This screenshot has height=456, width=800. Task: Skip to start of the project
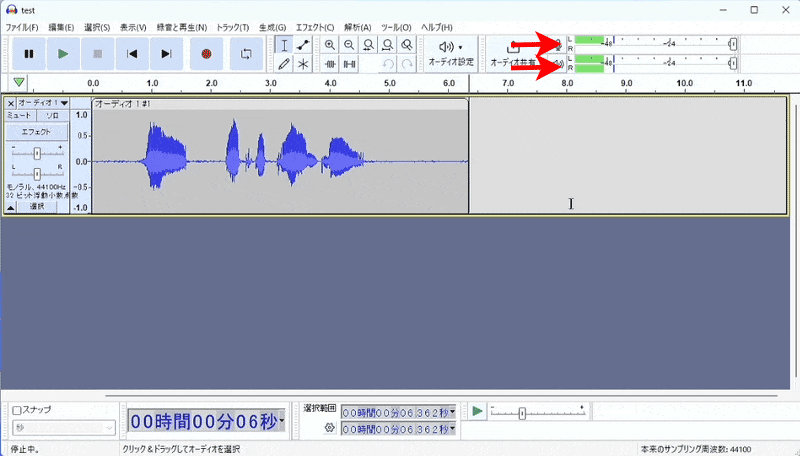click(x=132, y=54)
